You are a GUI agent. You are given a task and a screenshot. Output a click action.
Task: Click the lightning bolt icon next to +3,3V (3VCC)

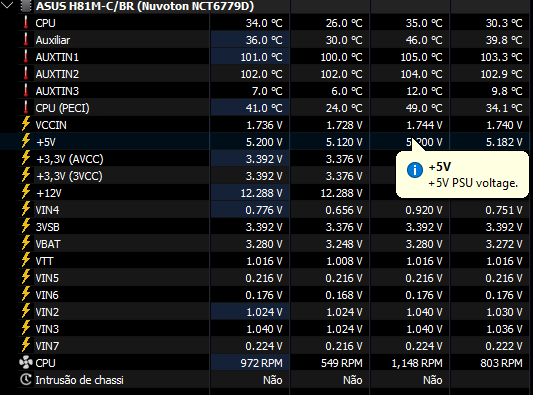pos(26,175)
